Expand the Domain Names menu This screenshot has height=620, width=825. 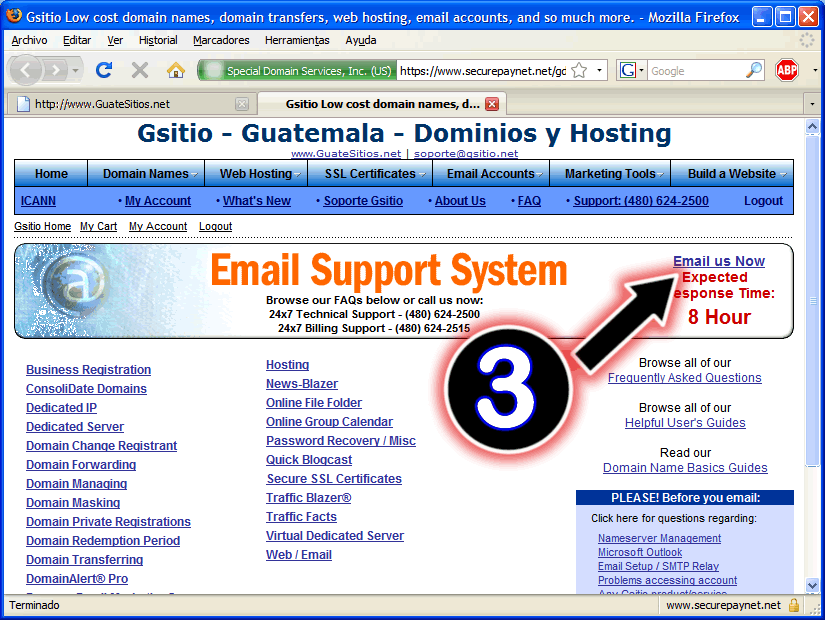(146, 174)
